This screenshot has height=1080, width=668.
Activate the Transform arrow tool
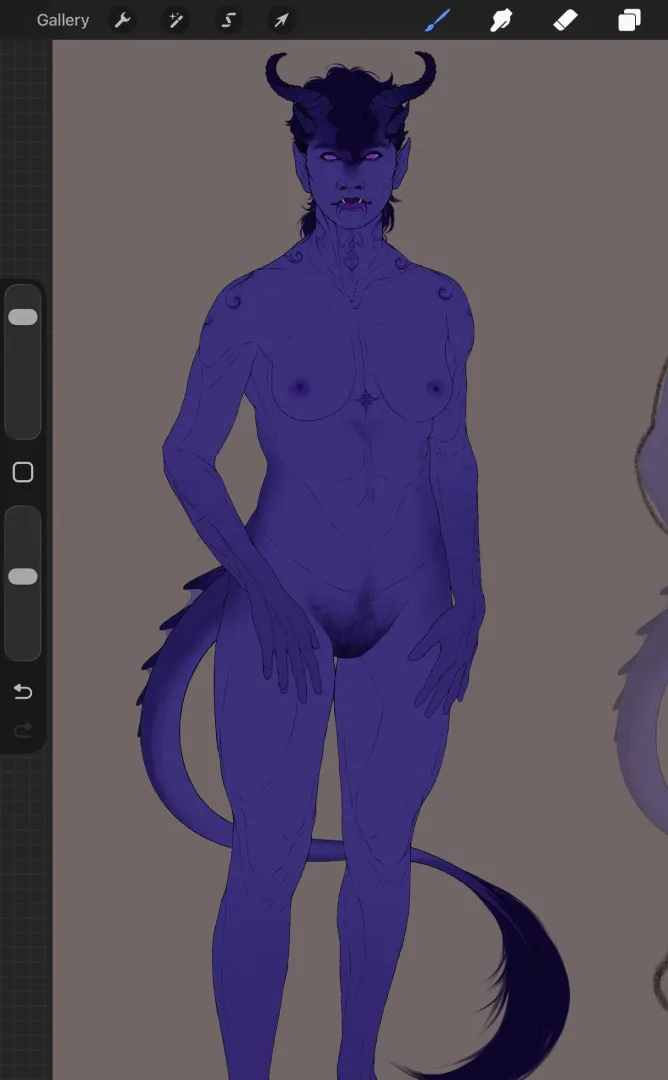(281, 20)
